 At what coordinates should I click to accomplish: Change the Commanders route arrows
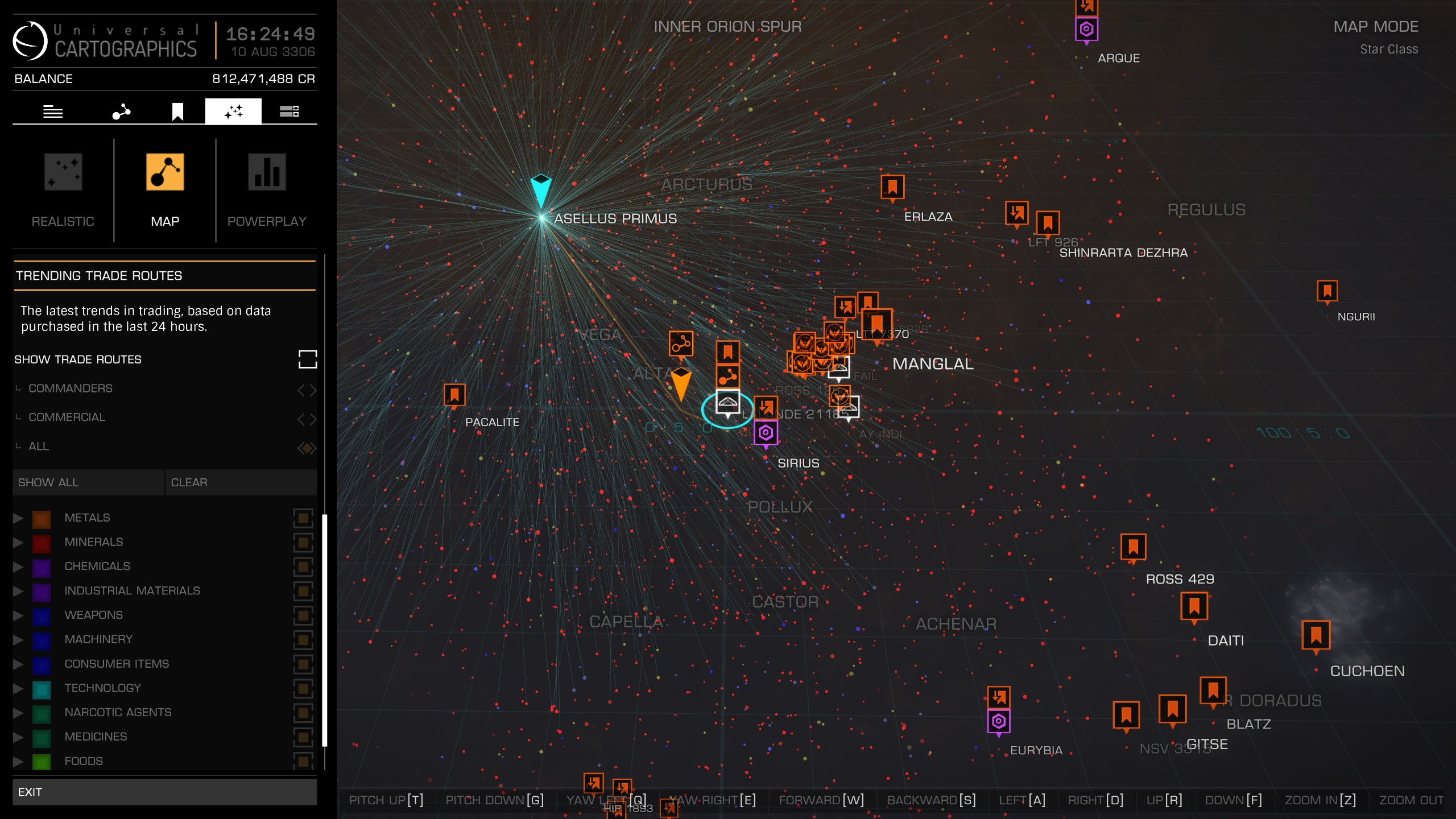pos(307,390)
